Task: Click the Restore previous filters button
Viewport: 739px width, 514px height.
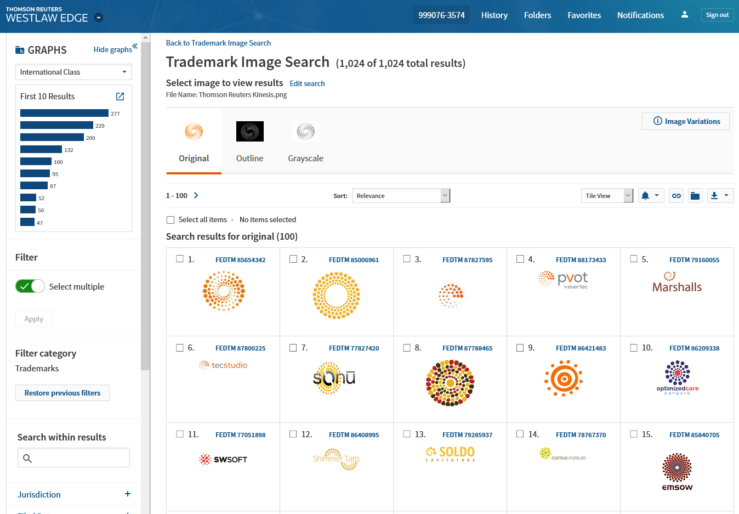Action: 62,393
